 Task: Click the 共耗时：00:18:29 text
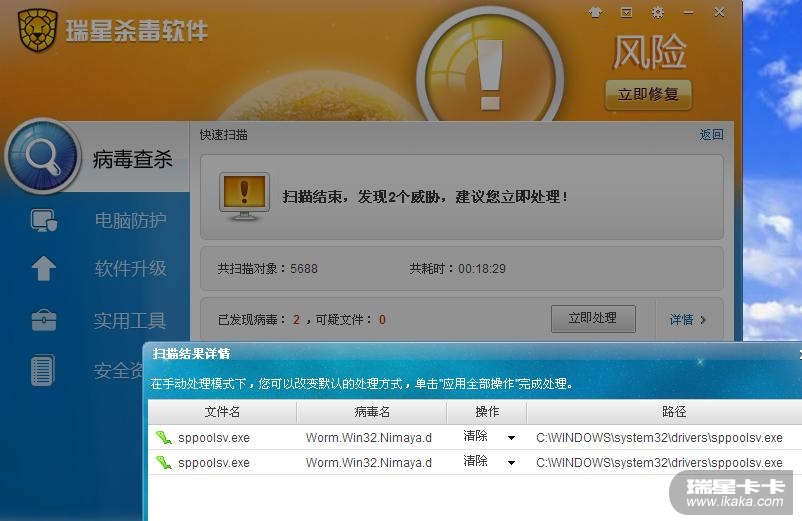point(457,268)
